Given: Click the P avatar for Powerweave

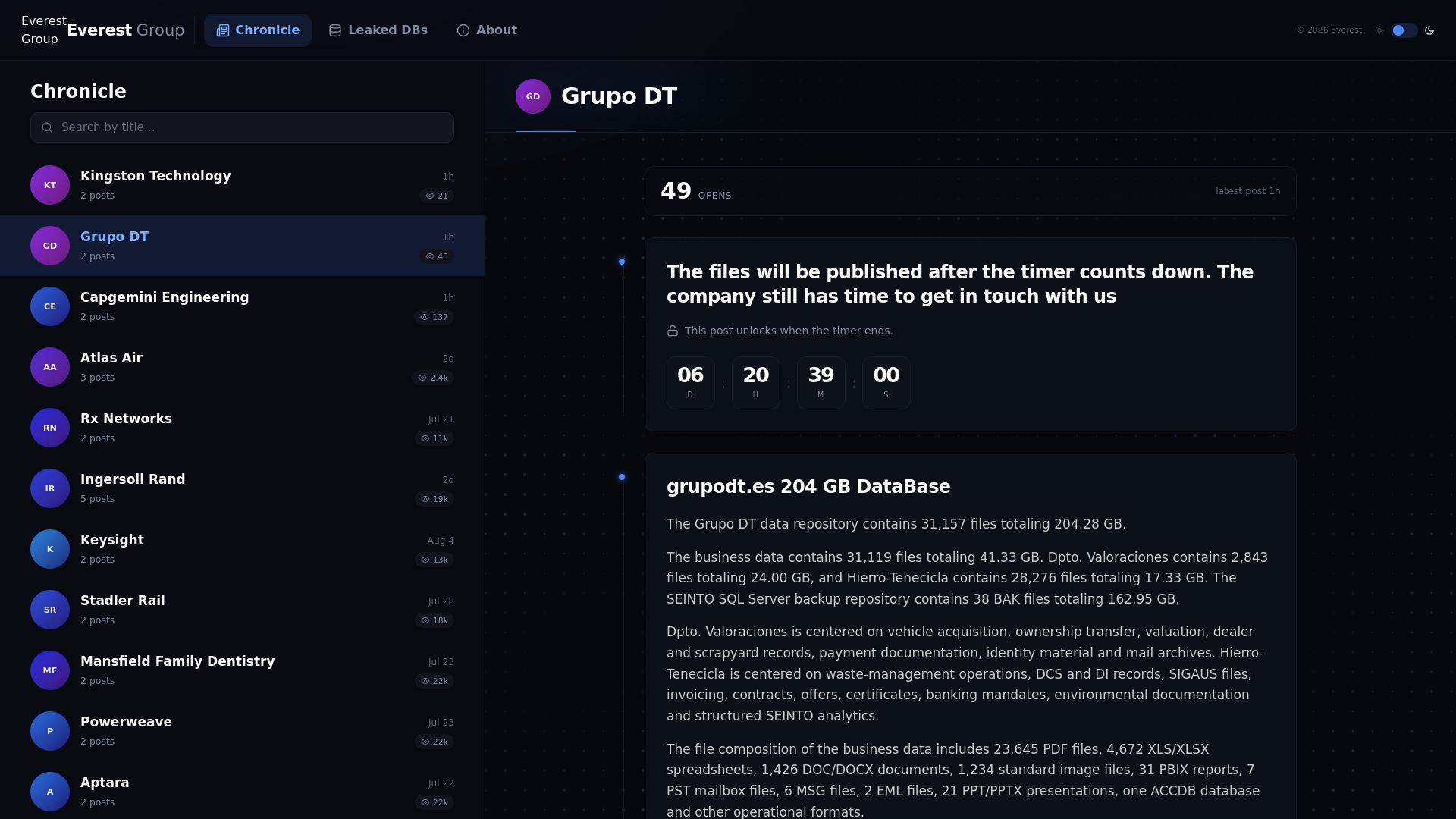Looking at the screenshot, I should [x=50, y=731].
